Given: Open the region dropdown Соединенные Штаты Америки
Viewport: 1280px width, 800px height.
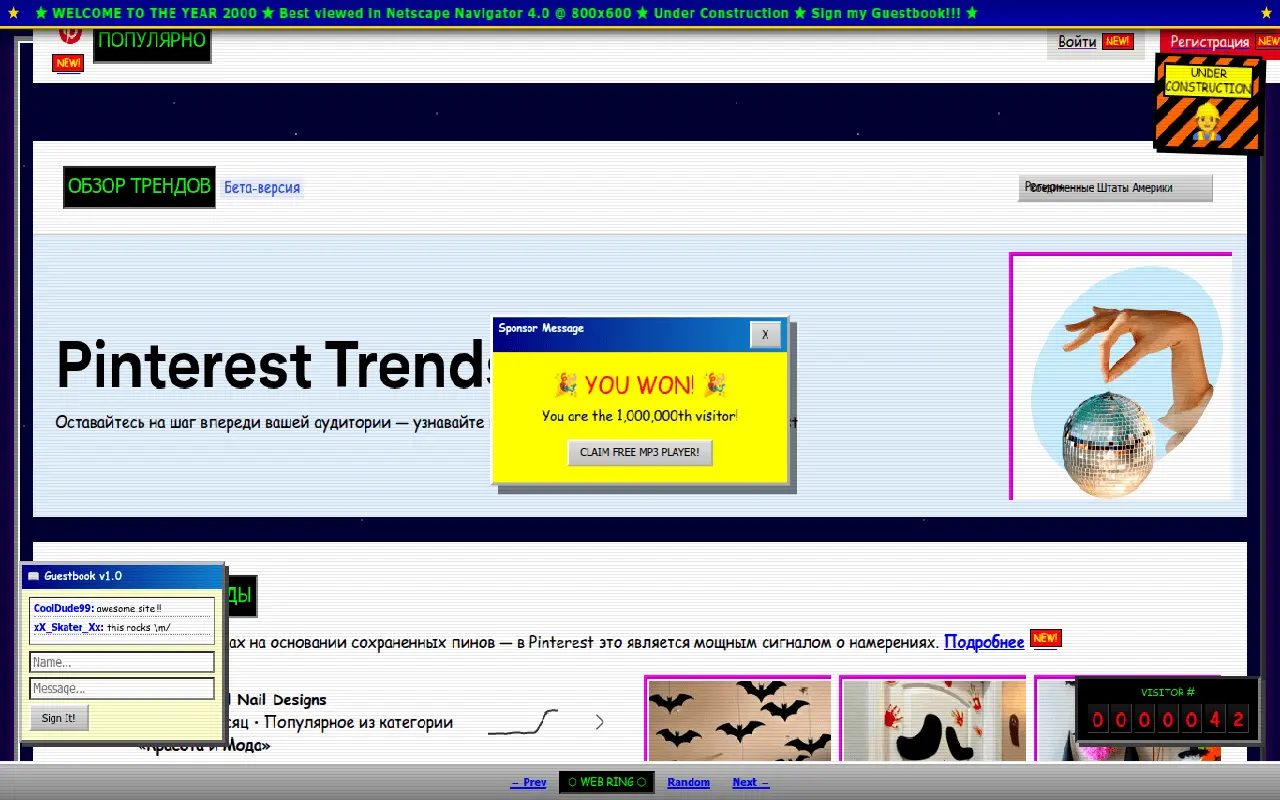Looking at the screenshot, I should tap(1115, 188).
